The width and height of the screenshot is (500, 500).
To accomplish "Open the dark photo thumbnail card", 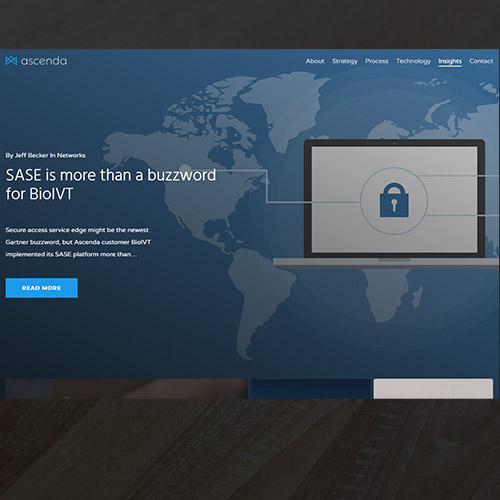I will point(126,388).
